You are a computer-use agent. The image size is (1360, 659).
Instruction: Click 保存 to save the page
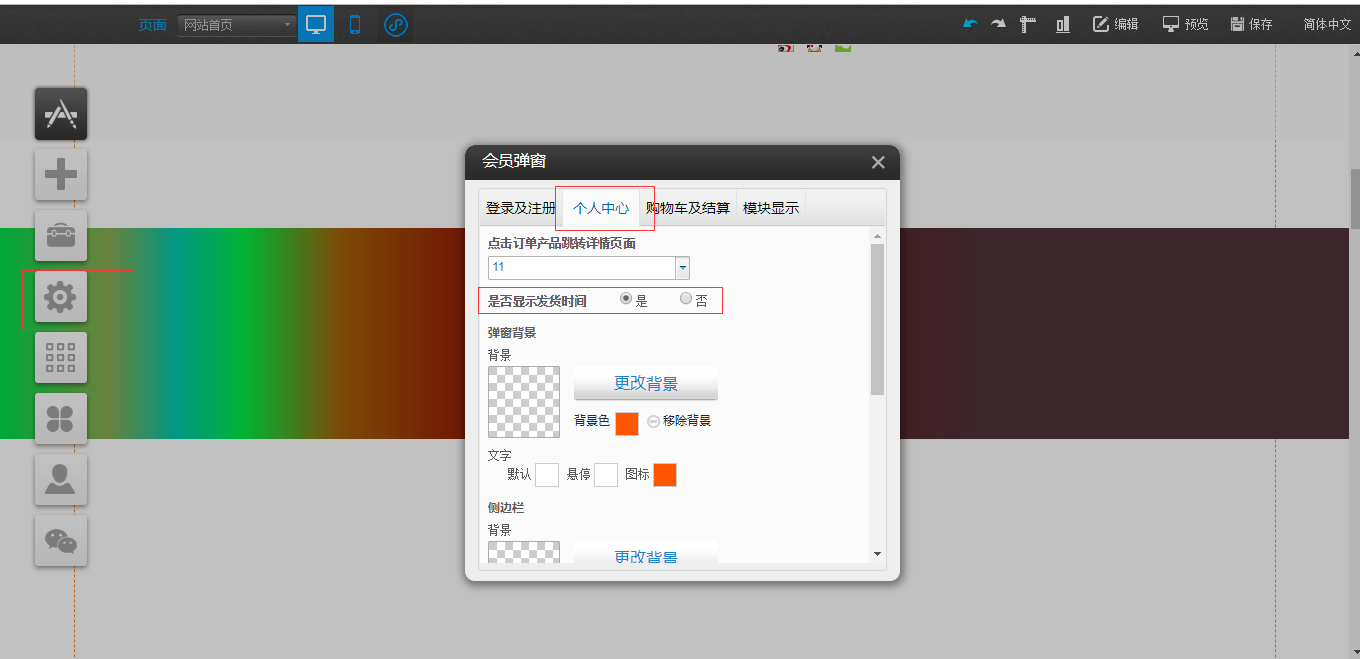[x=1251, y=24]
